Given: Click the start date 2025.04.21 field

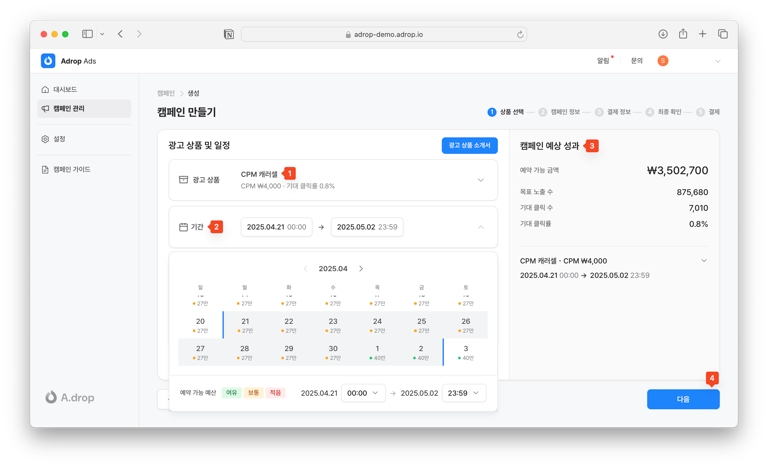Looking at the screenshot, I should 276,227.
